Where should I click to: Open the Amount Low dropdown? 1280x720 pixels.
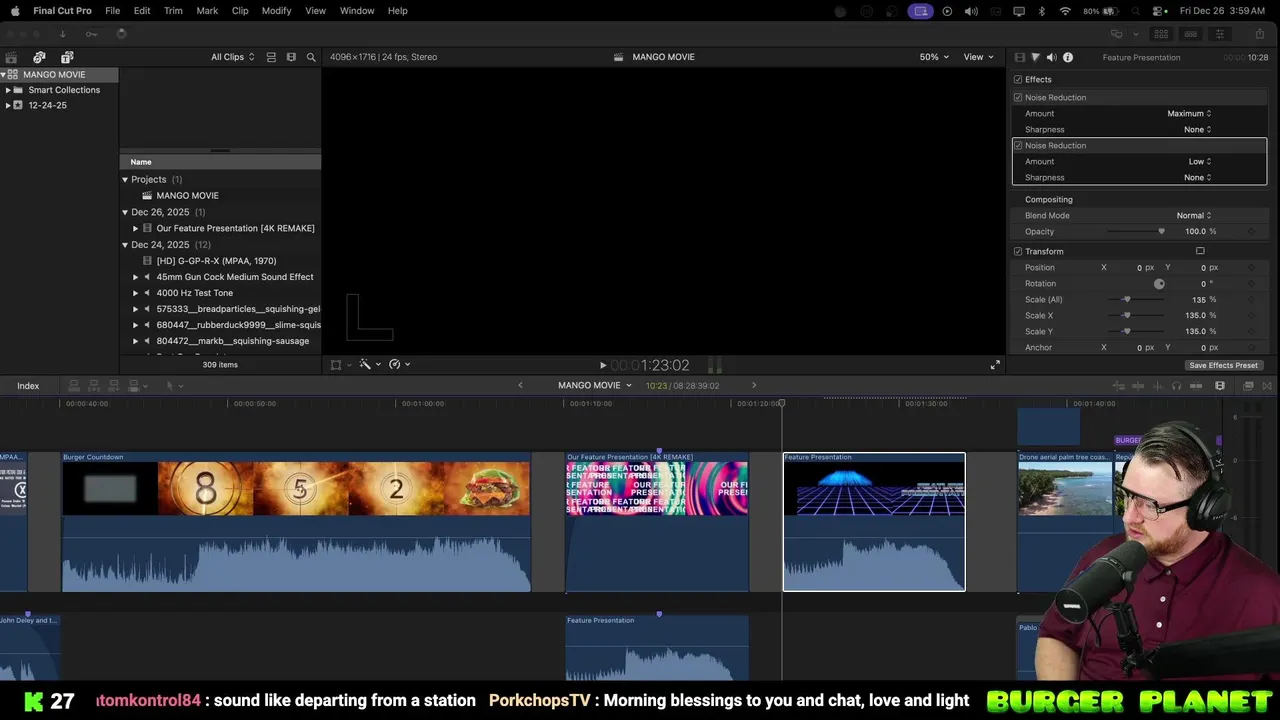point(1200,161)
